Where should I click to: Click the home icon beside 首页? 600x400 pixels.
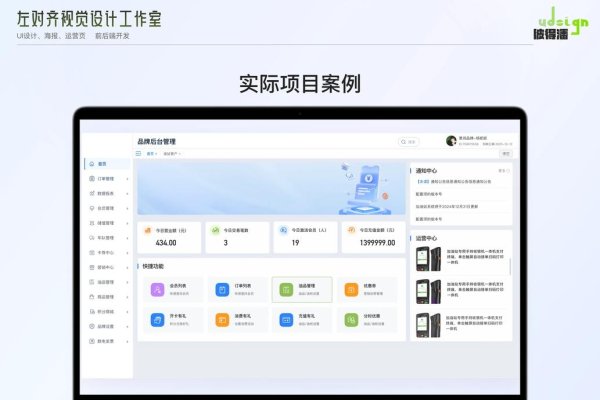pyautogui.click(x=92, y=164)
